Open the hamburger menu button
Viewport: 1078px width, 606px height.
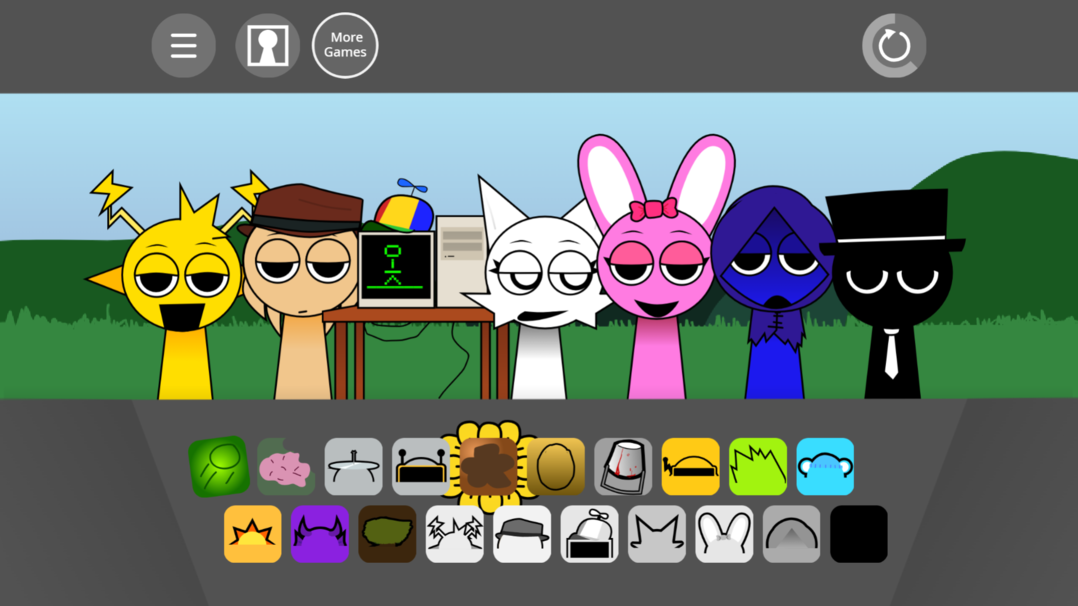[184, 45]
